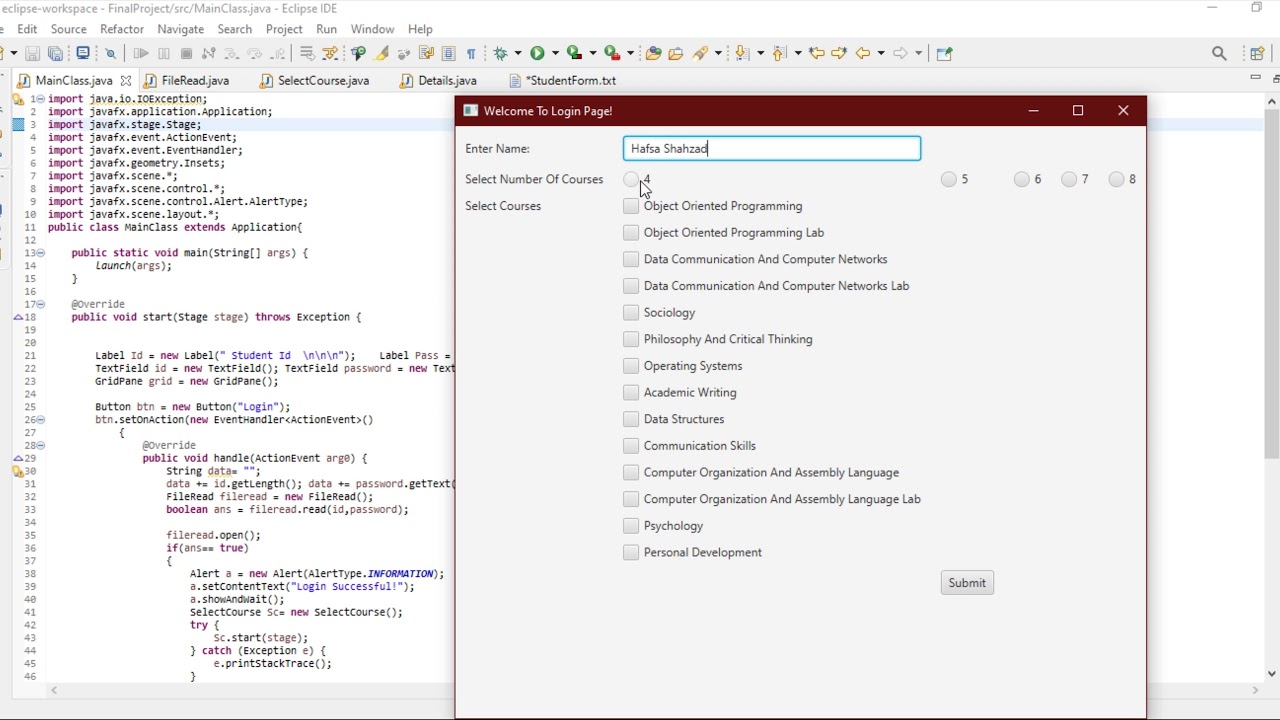Click the Toggle Mark Occurrences highlighter icon

point(381,54)
